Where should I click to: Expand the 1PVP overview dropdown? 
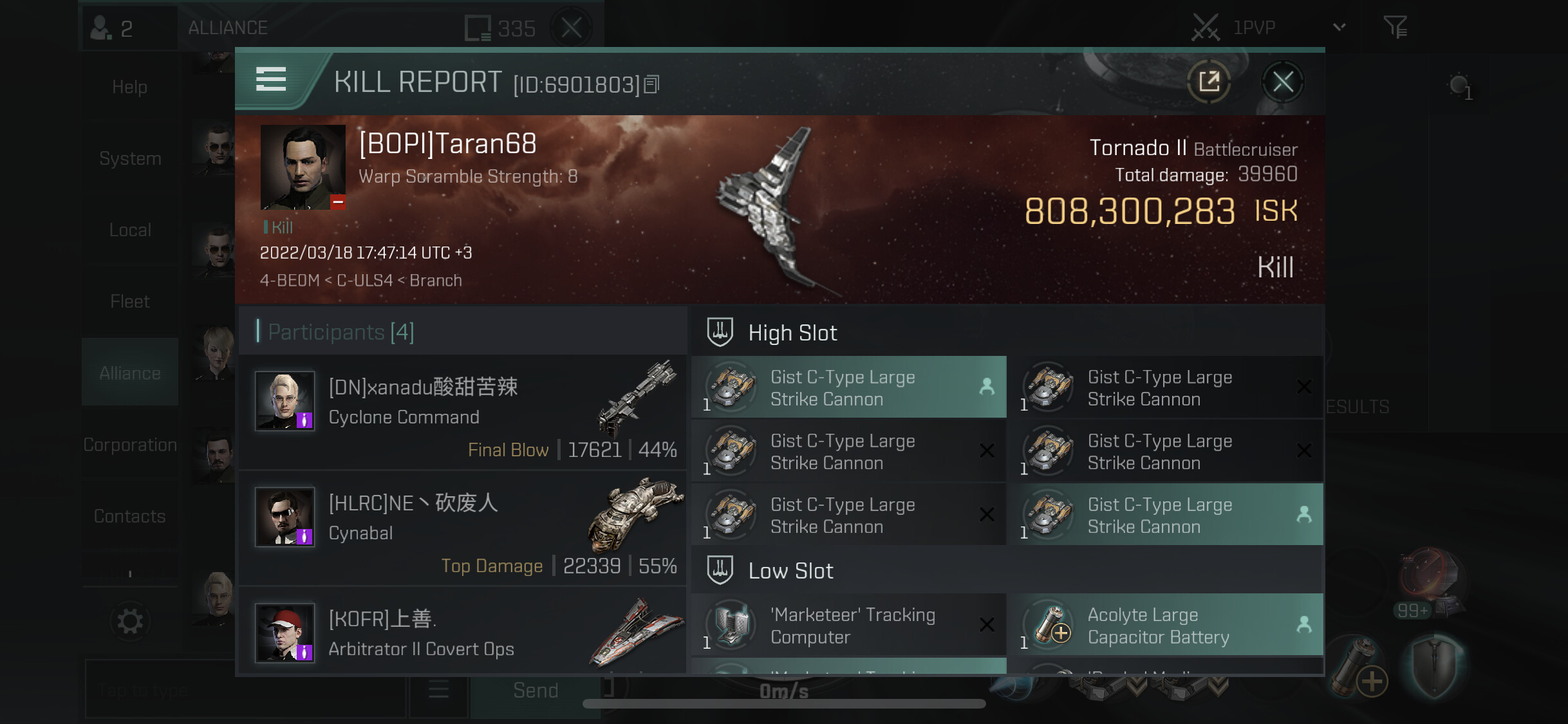coord(1339,27)
